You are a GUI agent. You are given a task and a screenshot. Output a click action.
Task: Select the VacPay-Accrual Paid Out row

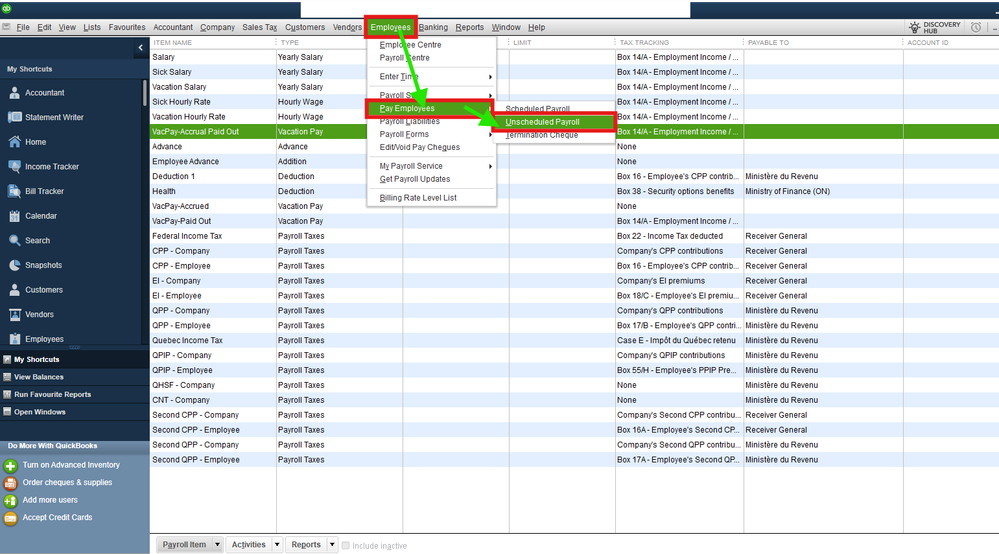tap(195, 132)
